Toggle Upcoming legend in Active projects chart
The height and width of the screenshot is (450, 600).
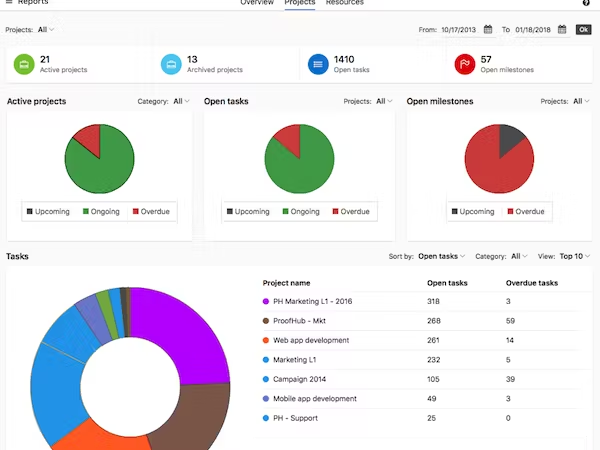pyautogui.click(x=48, y=212)
